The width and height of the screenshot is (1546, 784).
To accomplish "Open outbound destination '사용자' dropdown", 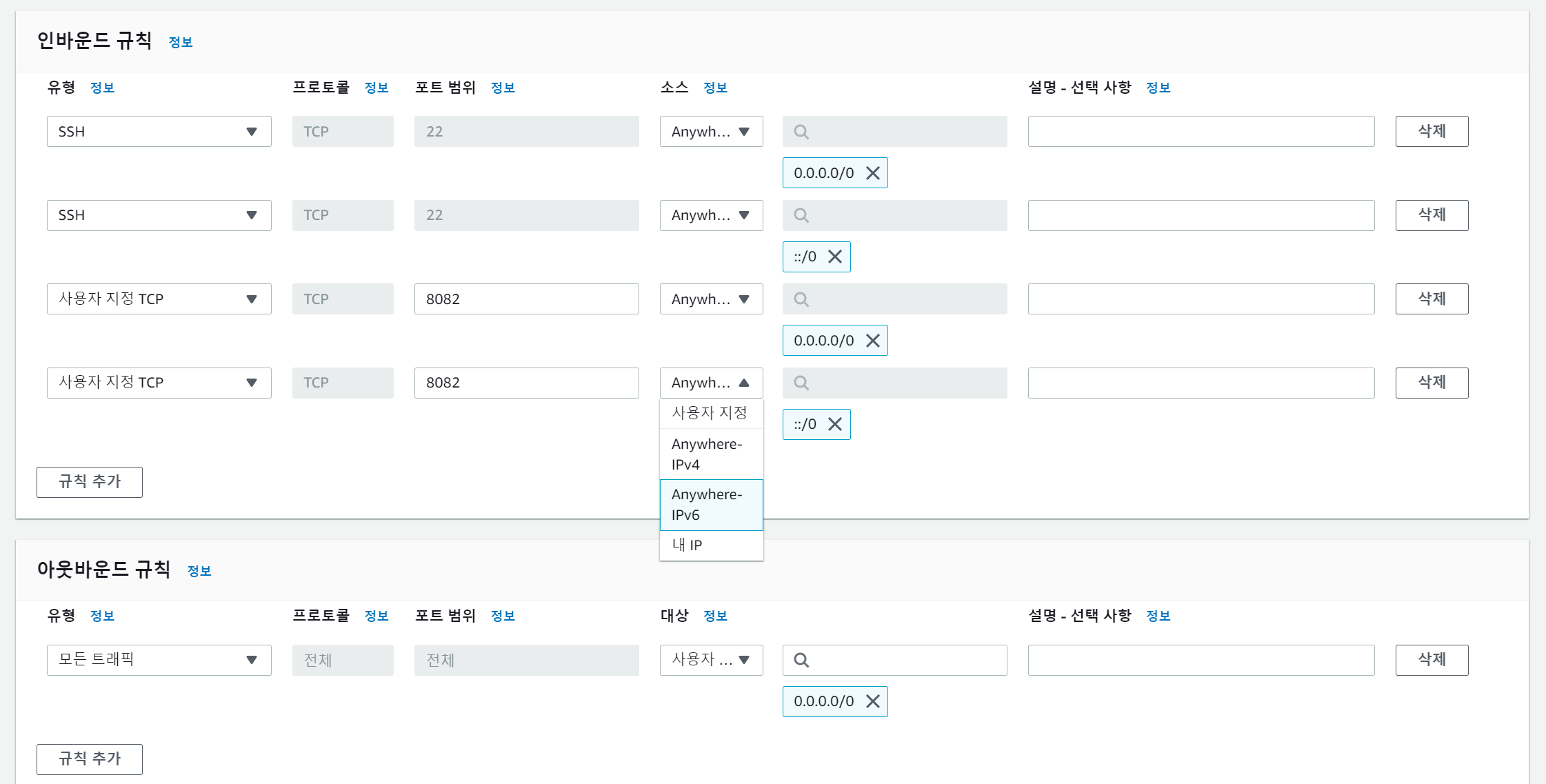I will 711,660.
